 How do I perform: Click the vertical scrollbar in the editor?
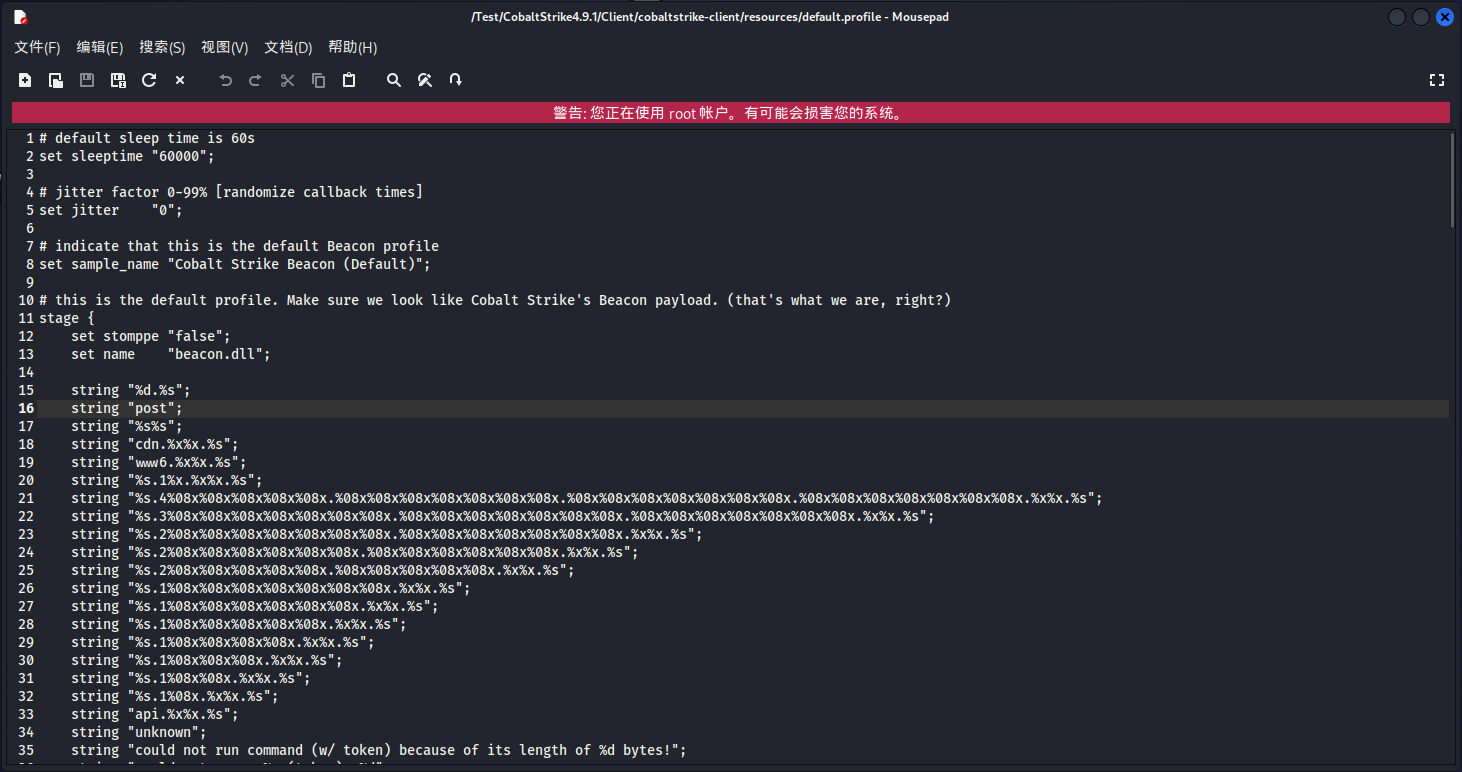[x=1453, y=180]
